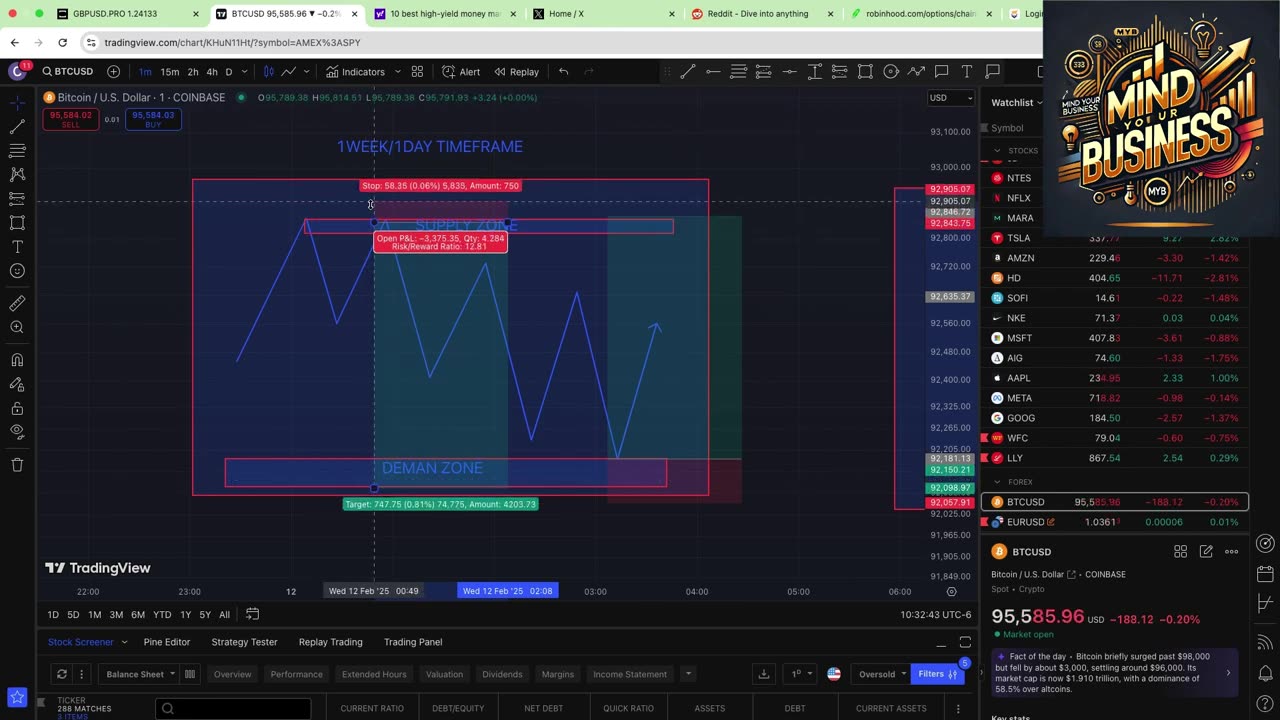Open the geometric shapes tool in left sidebar
Viewport: 1280px width, 720px height.
(x=17, y=223)
